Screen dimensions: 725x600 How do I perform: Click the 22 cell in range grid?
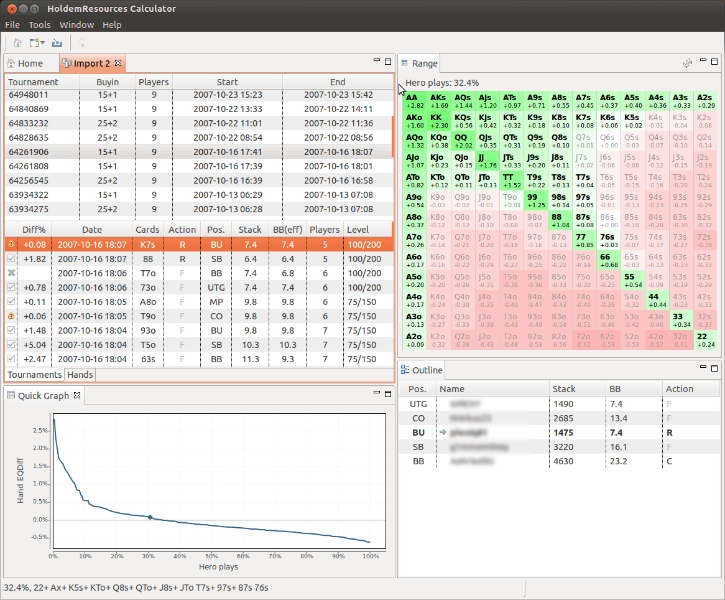click(705, 340)
